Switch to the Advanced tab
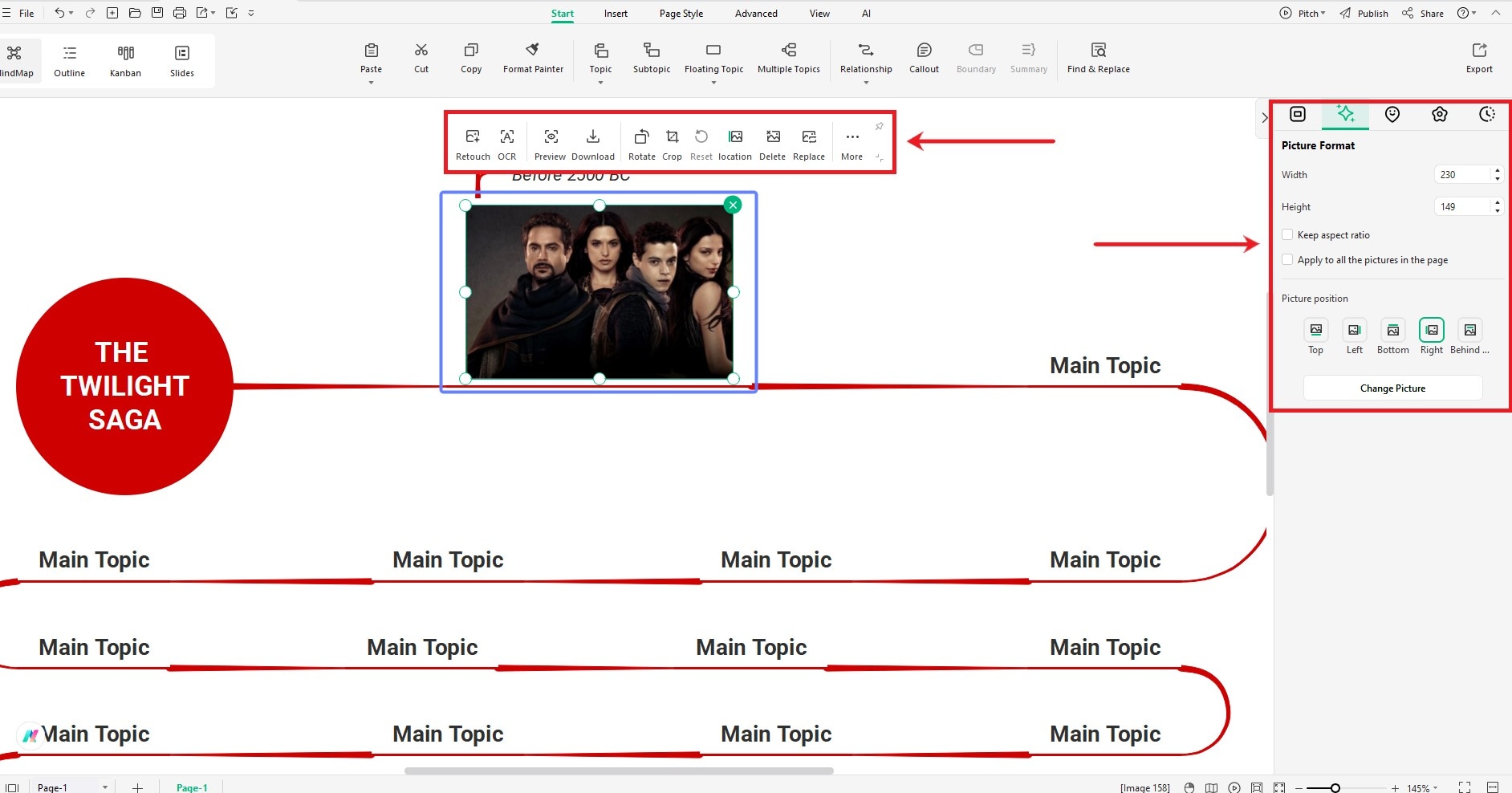The height and width of the screenshot is (793, 1512). (756, 14)
